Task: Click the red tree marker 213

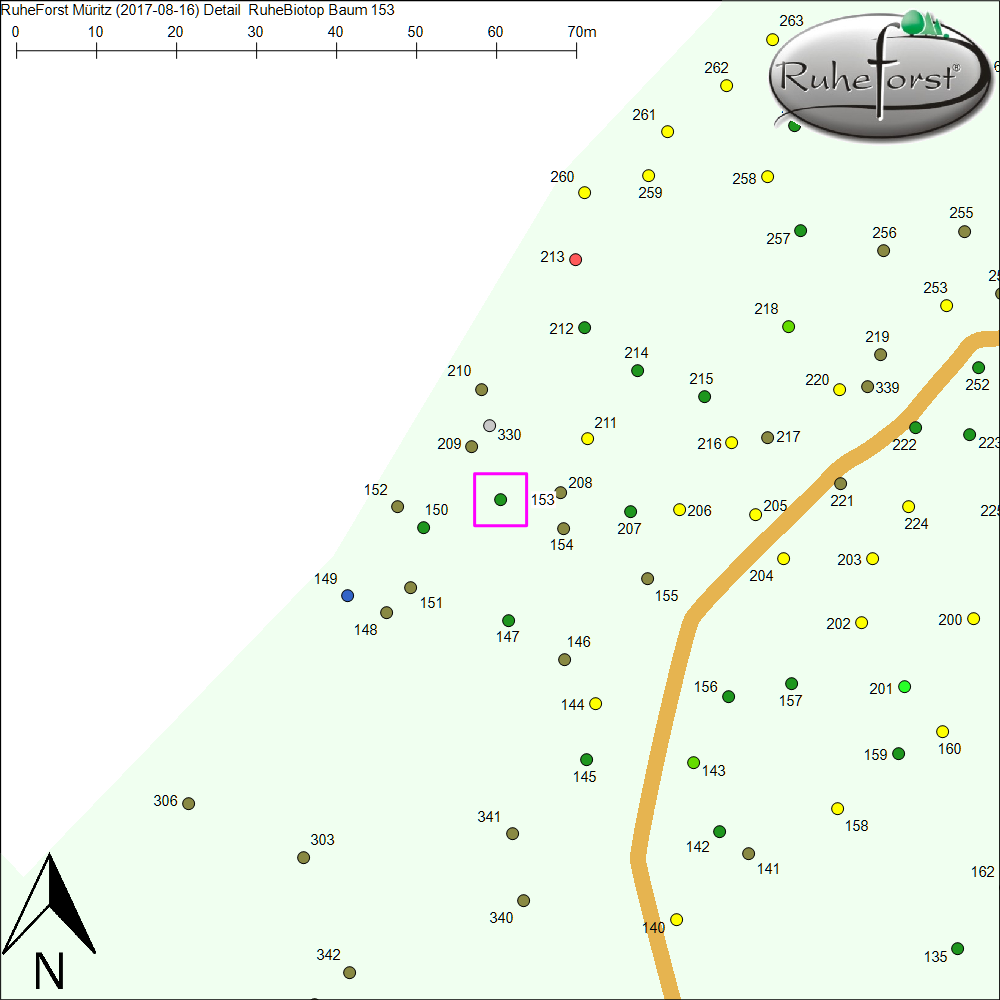Action: point(575,260)
